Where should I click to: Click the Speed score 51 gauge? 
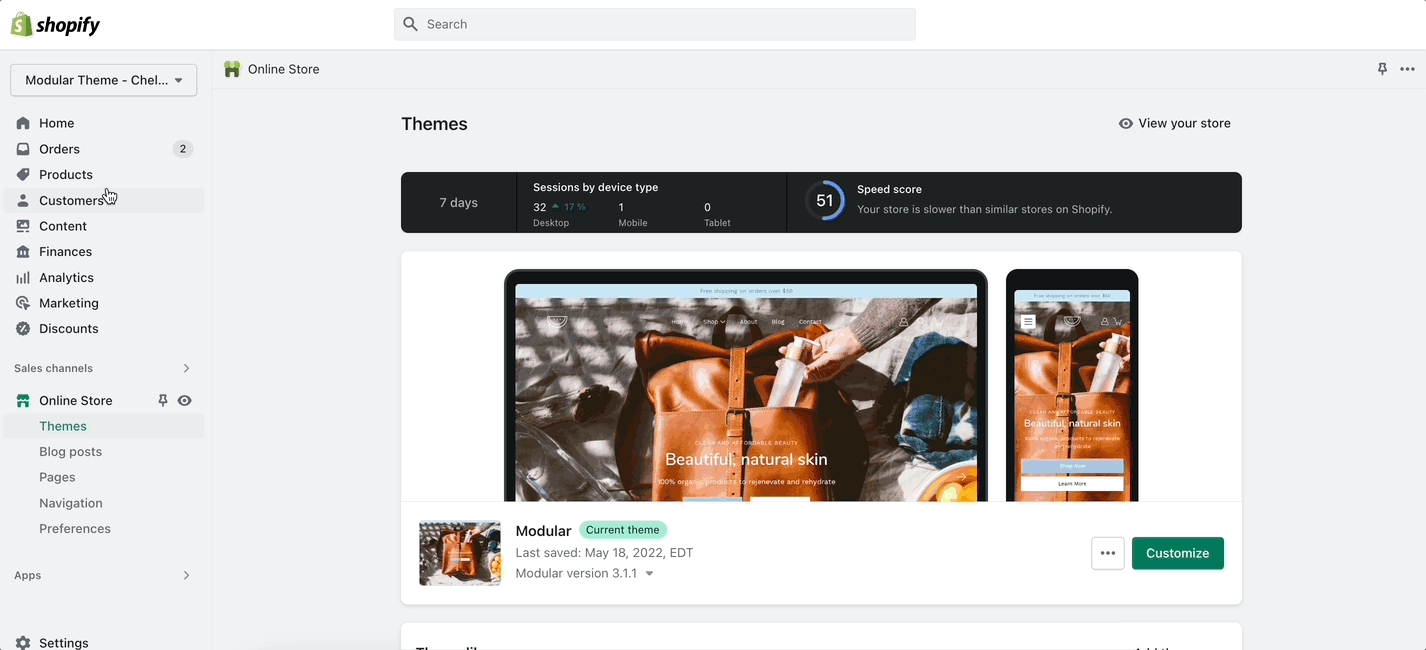[824, 201]
